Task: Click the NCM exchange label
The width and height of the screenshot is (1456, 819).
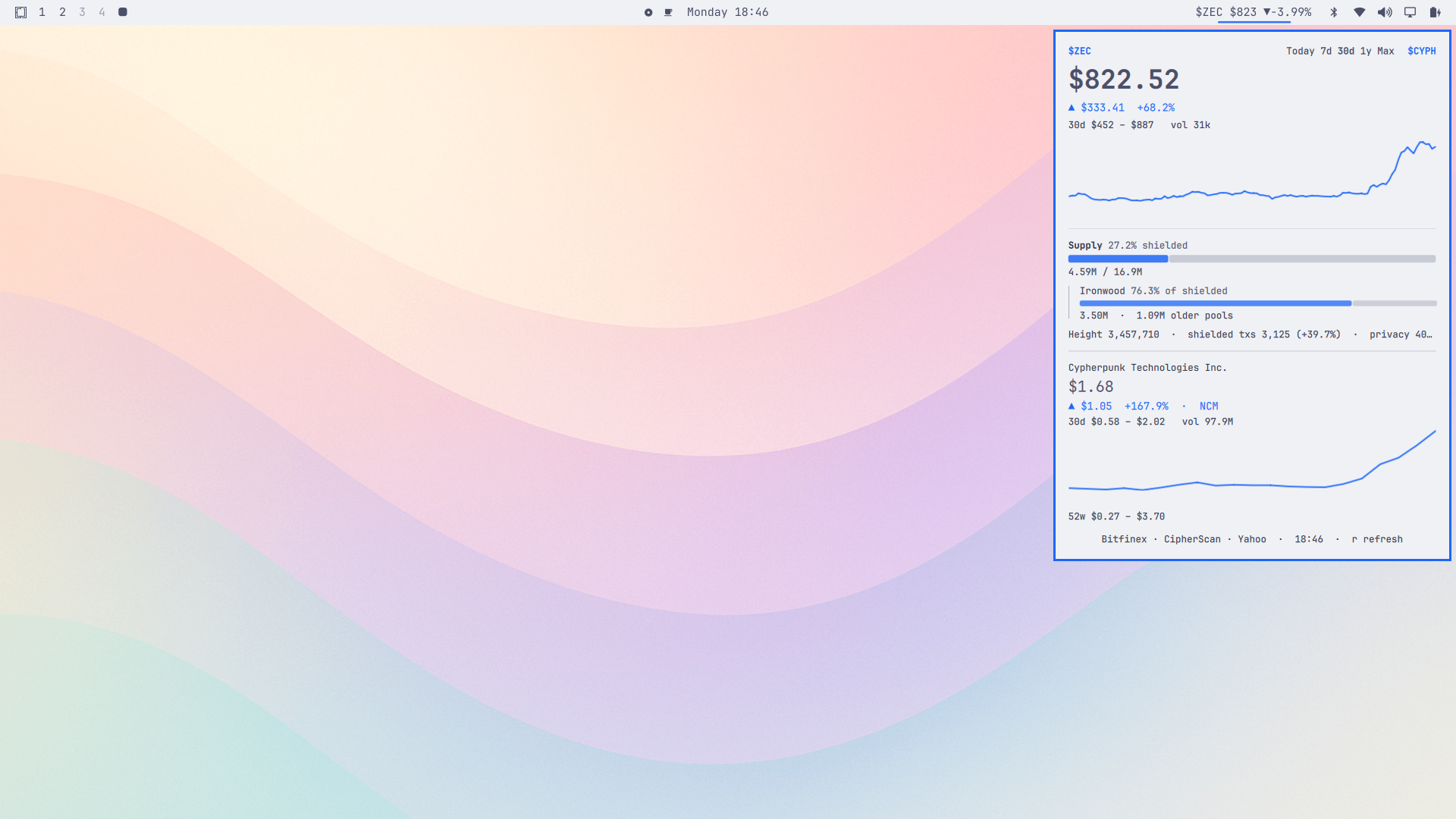Action: (x=1209, y=406)
